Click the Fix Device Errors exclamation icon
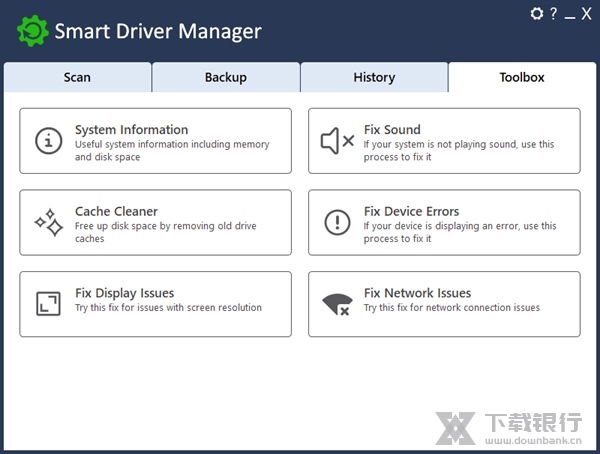Viewport: 600px width, 454px height. (337, 222)
